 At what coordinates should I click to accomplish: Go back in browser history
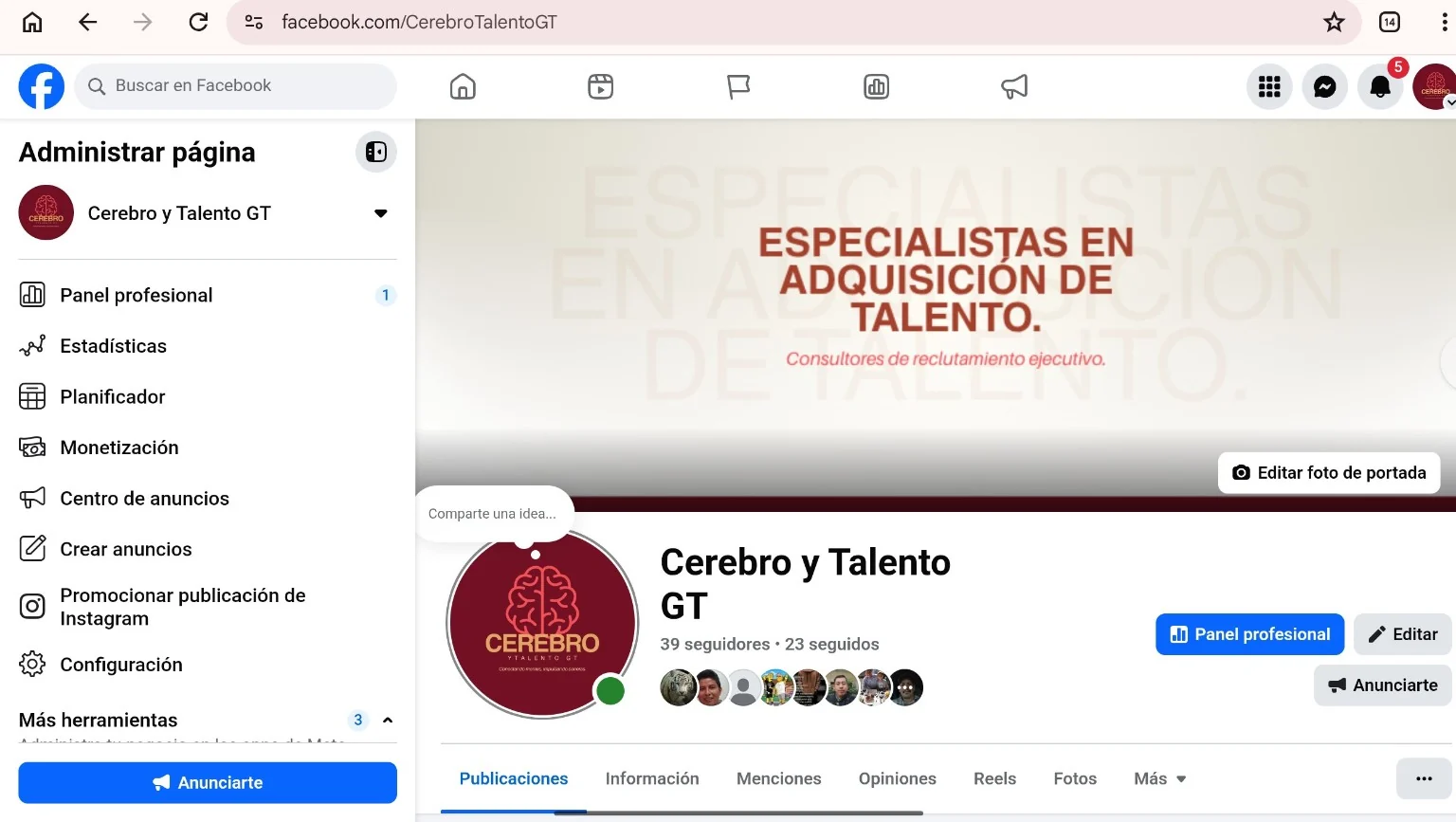coord(87,22)
